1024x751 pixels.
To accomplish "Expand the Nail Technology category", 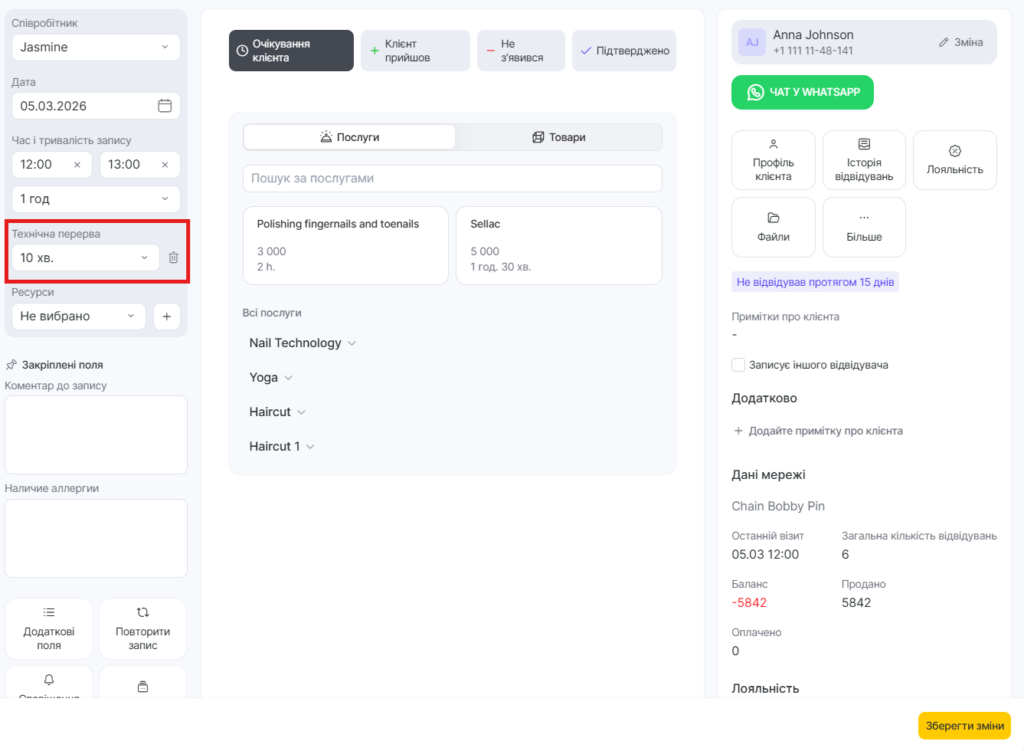I will [302, 343].
